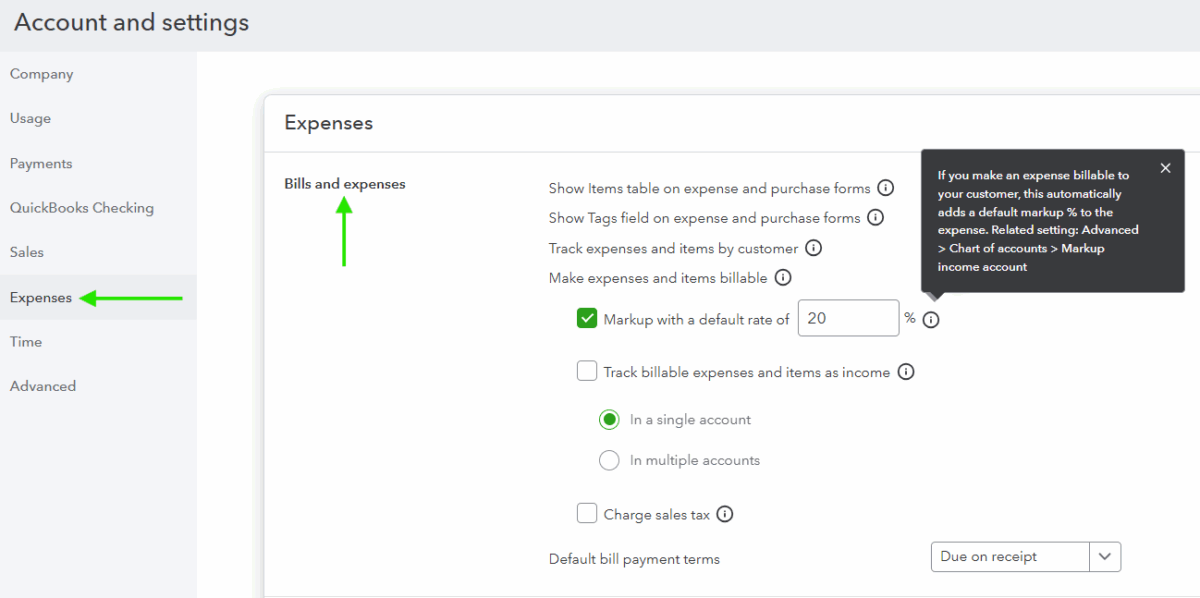1200x598 pixels.
Task: Open the Advanced settings tab
Action: 43,385
